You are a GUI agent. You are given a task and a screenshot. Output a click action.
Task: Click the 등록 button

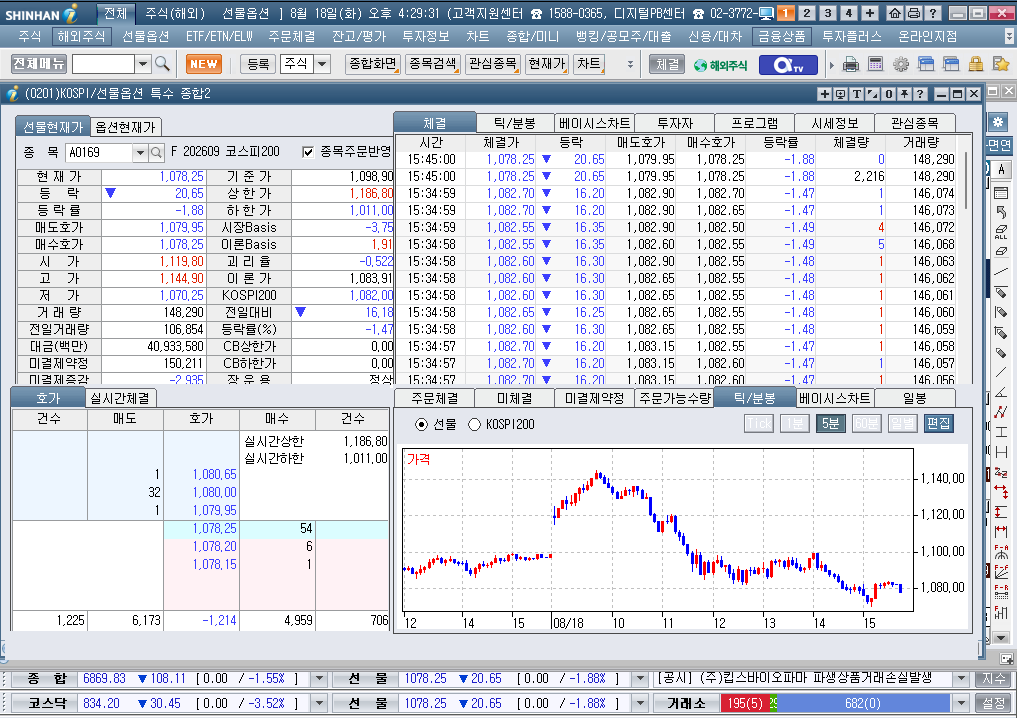[x=258, y=64]
